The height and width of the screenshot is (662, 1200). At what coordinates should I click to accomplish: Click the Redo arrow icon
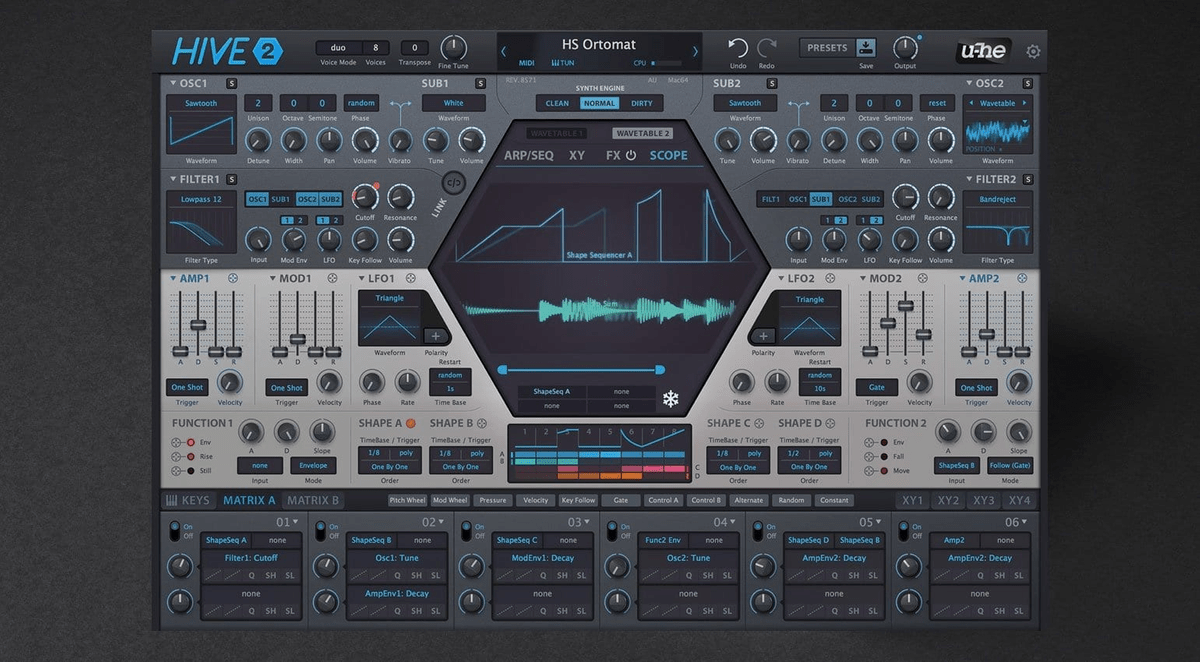click(x=767, y=47)
